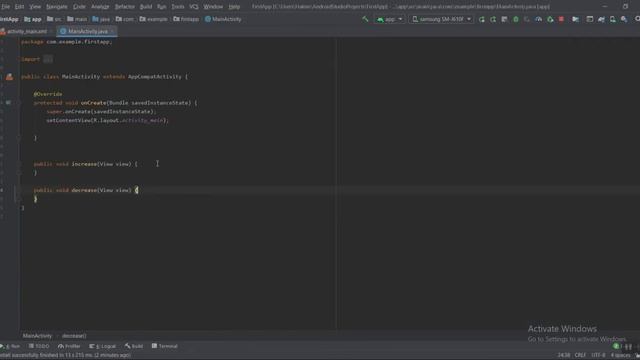Viewport: 640px width, 360px height.
Task: Open the Help menu
Action: point(234,7)
